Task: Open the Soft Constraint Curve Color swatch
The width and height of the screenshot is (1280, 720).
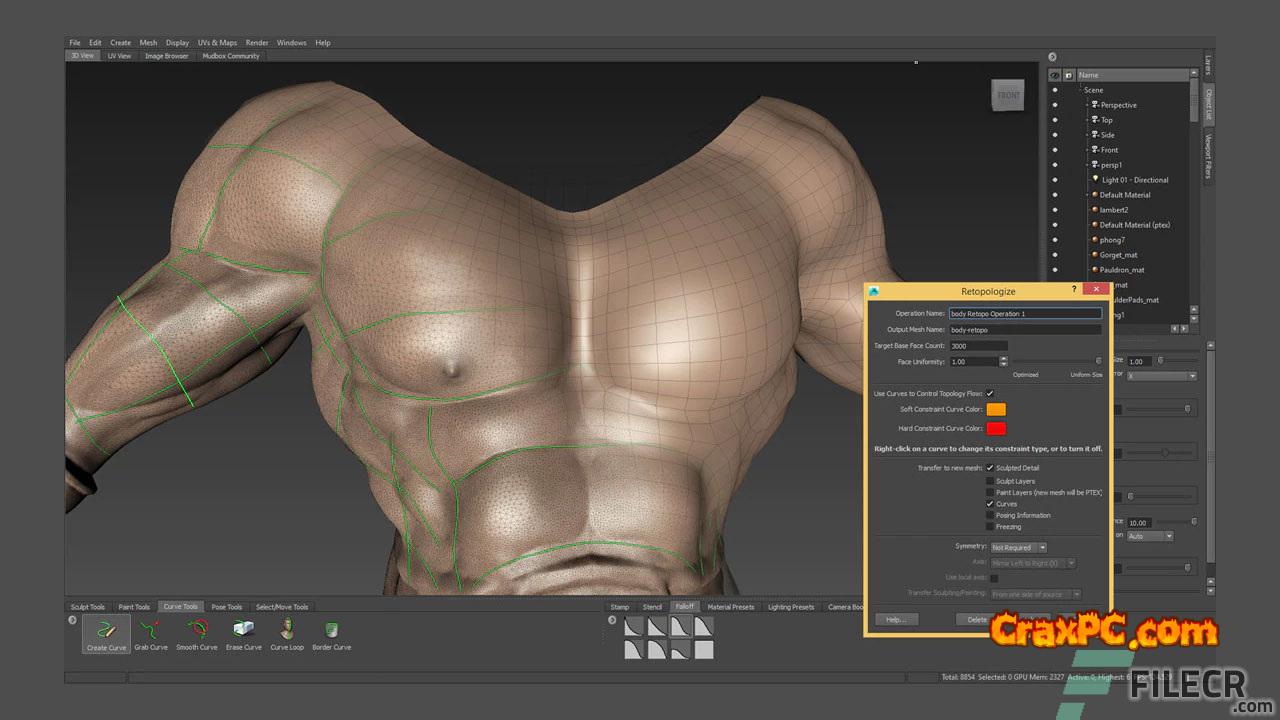Action: click(996, 409)
